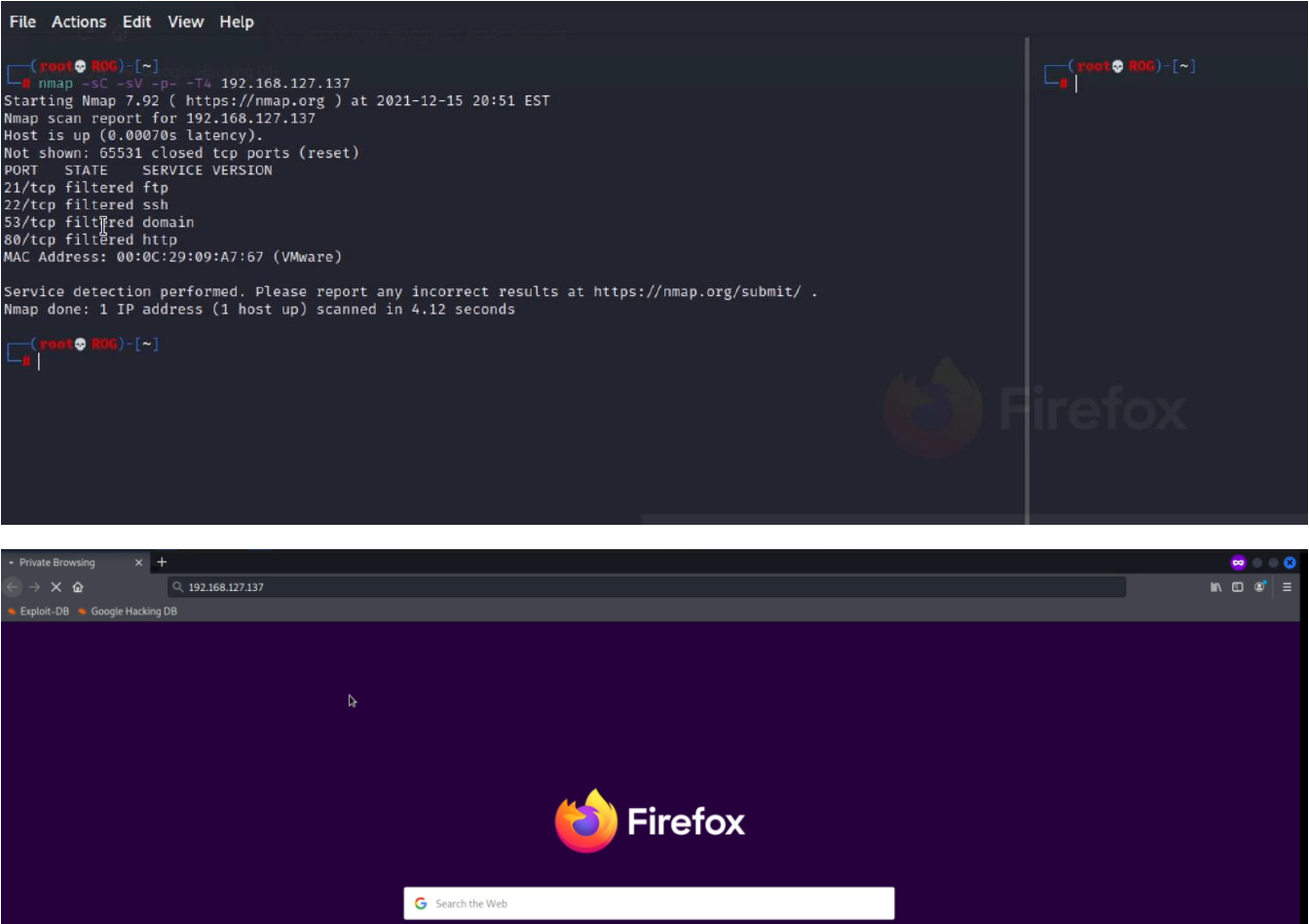Open the Actions menu in the terminal
This screenshot has width=1309, height=924.
click(x=79, y=21)
